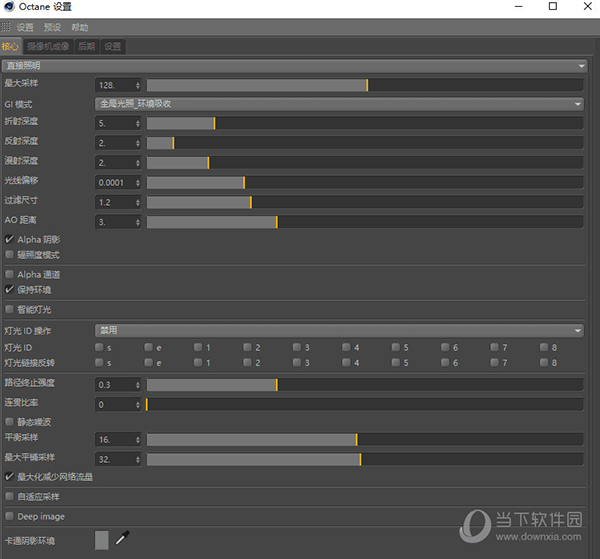Click the AO 距离 stepper arrows
The width and height of the screenshot is (600, 559).
(137, 221)
